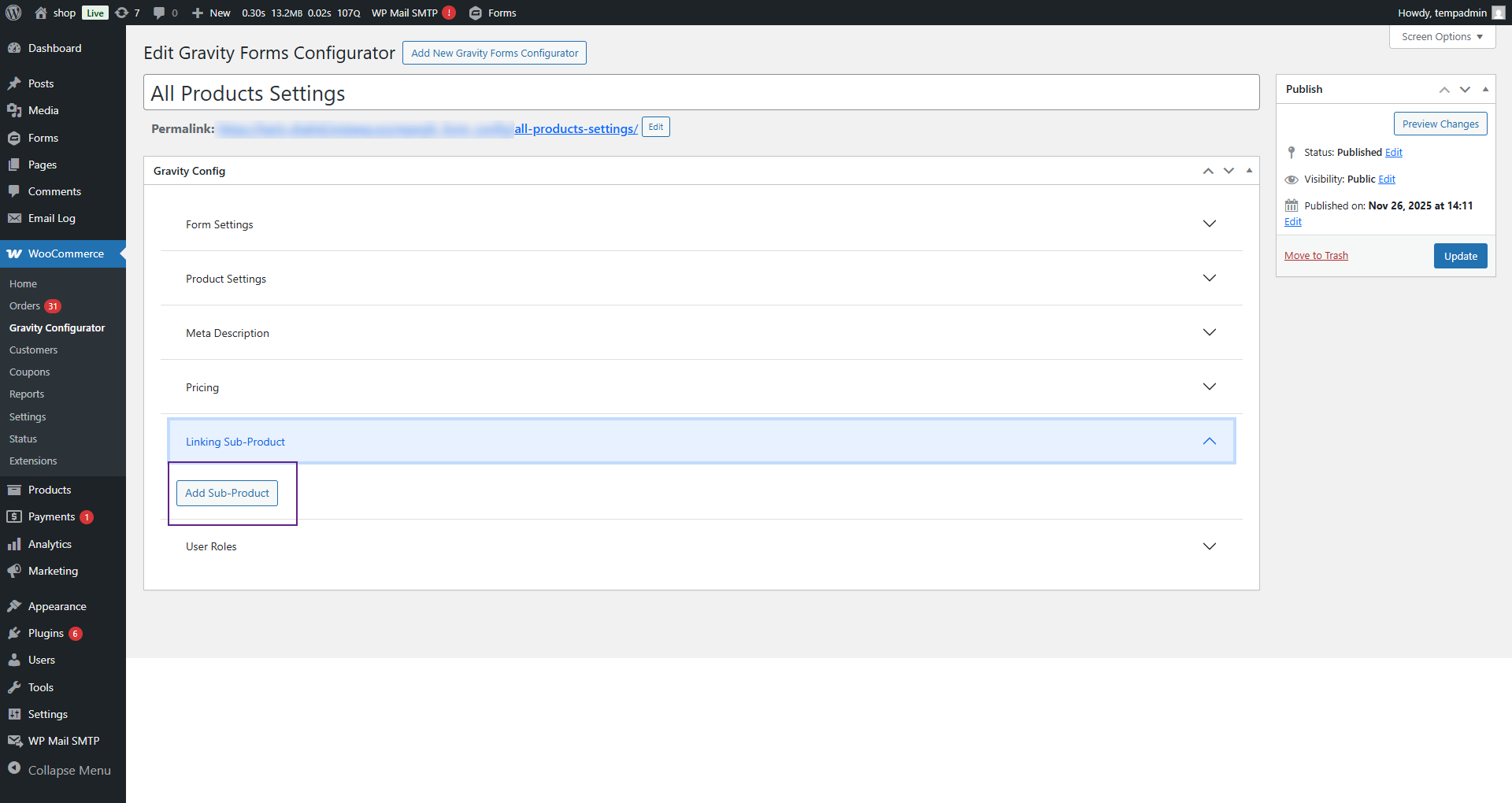The image size is (1512, 803).
Task: Click the comments bubble icon in admin bar
Action: (x=159, y=13)
